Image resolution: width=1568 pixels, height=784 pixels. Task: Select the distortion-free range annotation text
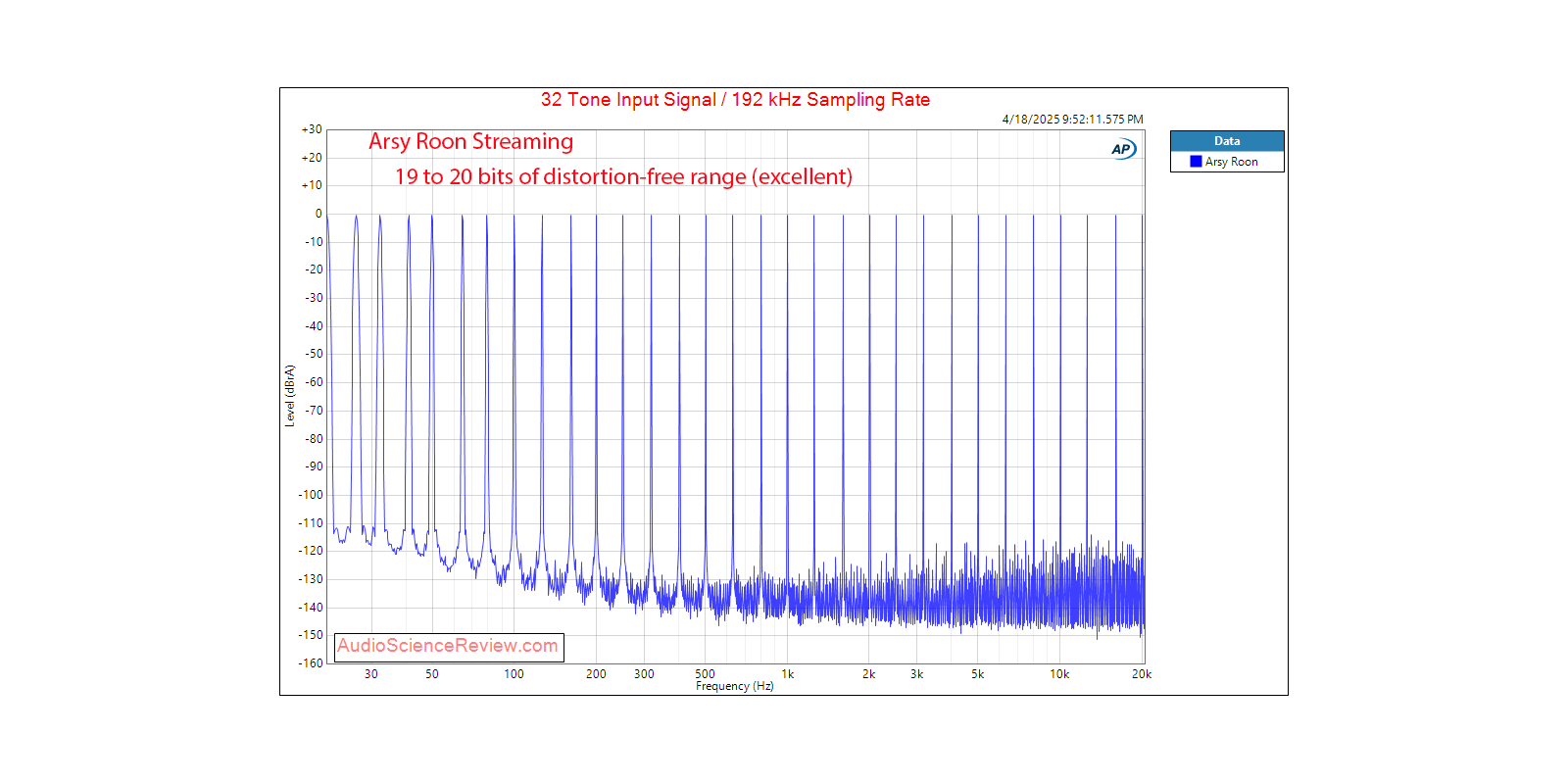point(623,177)
